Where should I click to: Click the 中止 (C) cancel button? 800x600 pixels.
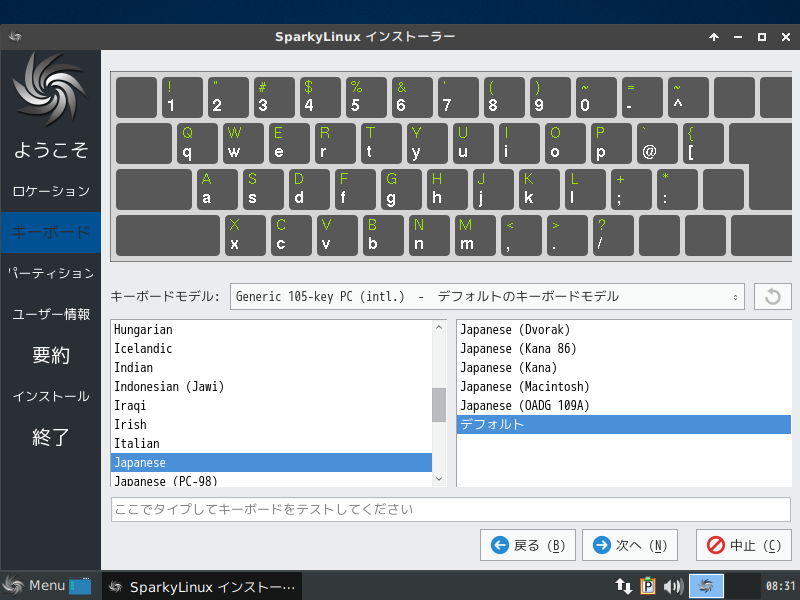coord(743,545)
